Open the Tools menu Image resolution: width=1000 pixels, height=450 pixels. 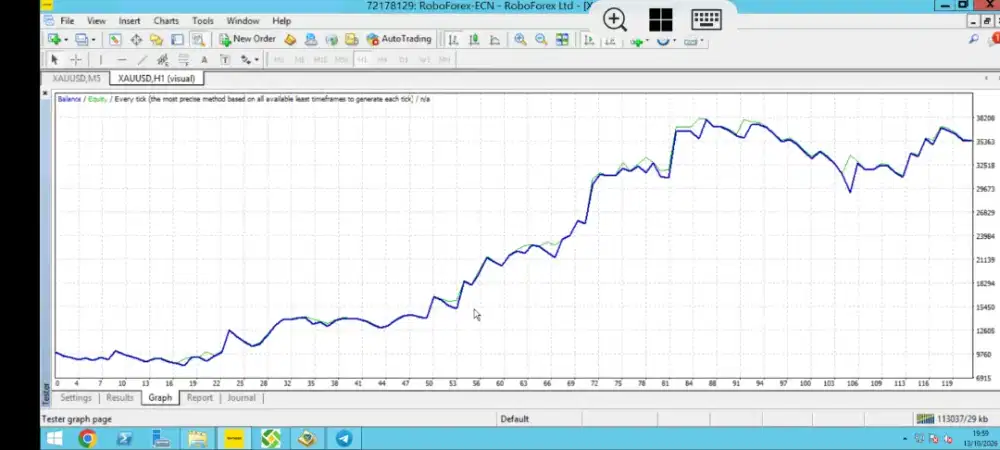pyautogui.click(x=203, y=21)
